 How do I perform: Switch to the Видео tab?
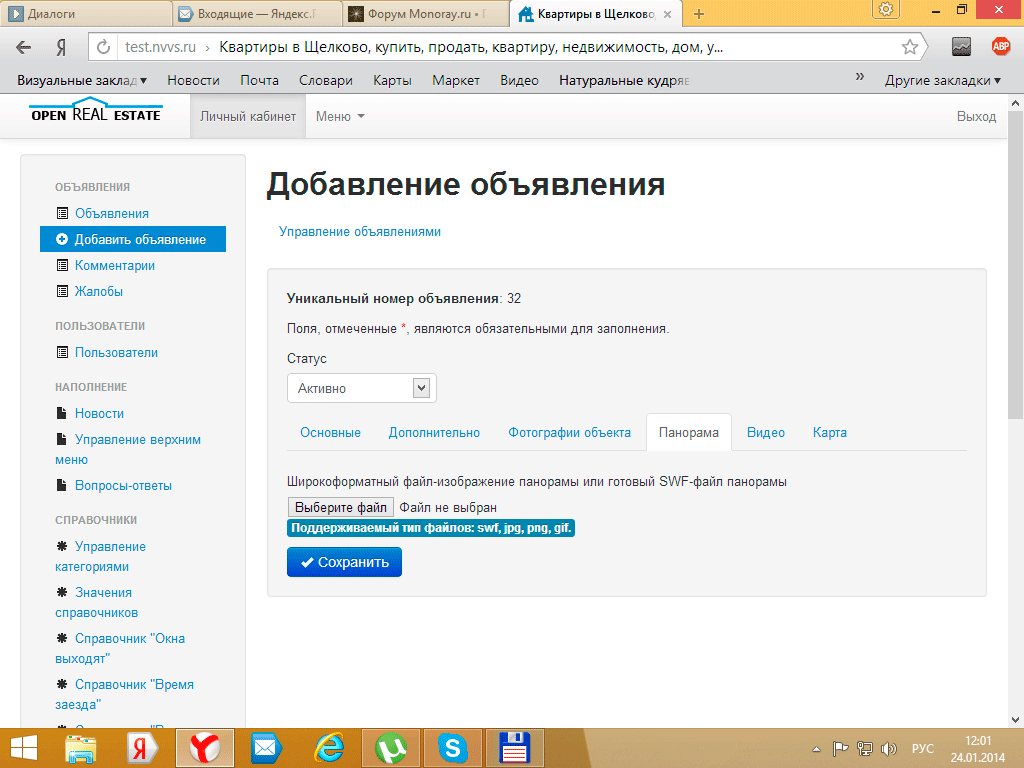766,432
